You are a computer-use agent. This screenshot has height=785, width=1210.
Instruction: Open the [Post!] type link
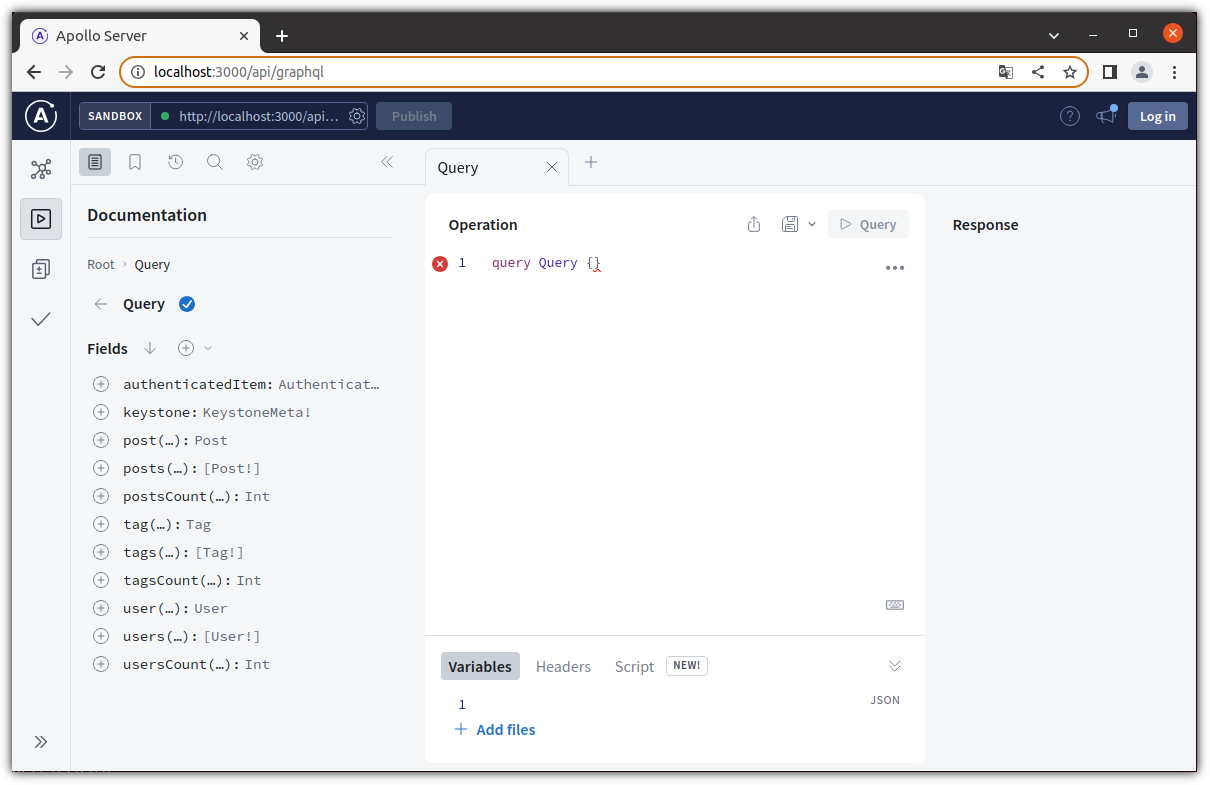[232, 468]
